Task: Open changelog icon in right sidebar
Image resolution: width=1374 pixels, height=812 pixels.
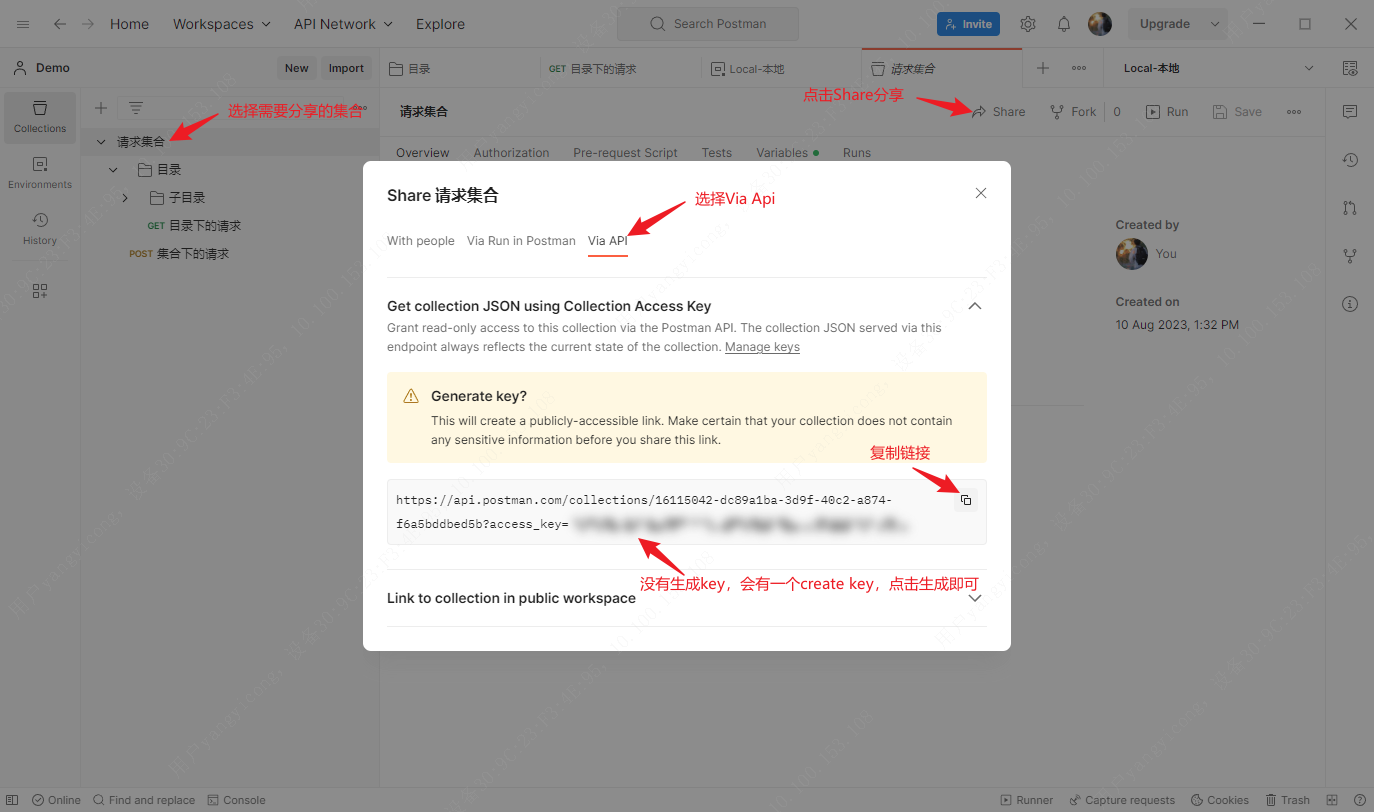Action: tap(1350, 160)
